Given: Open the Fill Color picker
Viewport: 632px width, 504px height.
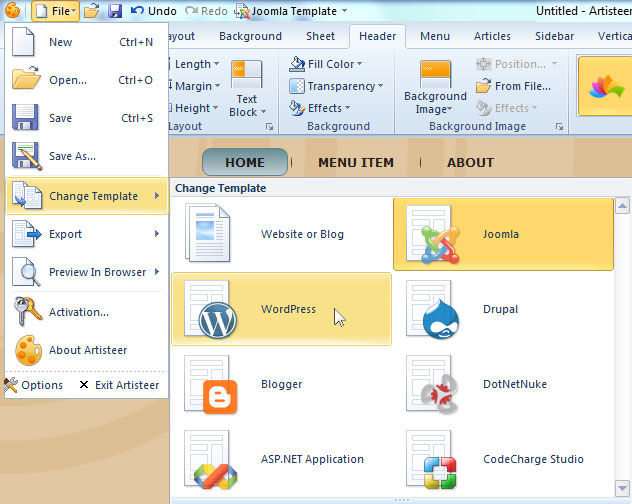Looking at the screenshot, I should coord(326,64).
